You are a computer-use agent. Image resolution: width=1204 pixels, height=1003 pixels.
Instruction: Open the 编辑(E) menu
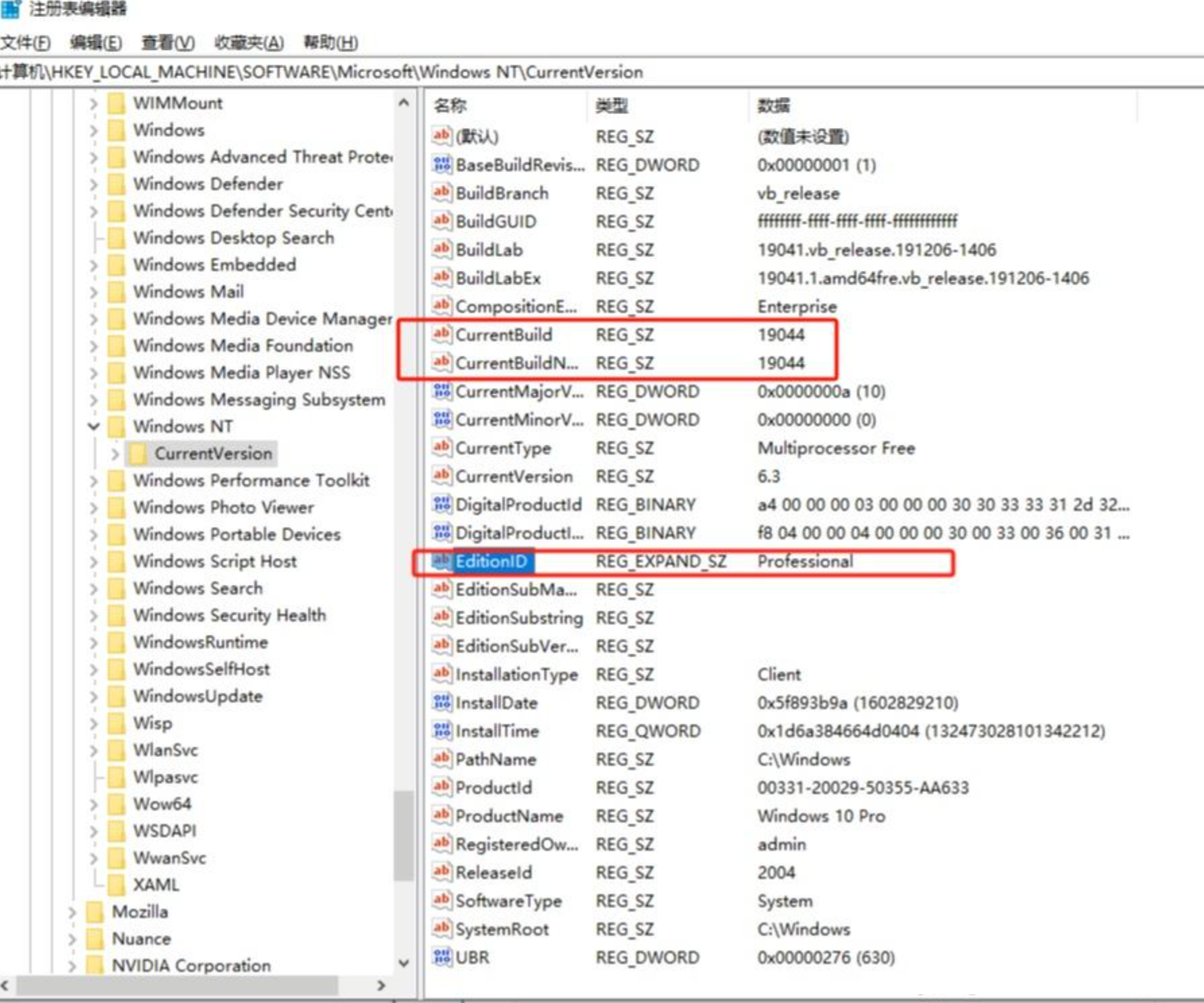[96, 42]
